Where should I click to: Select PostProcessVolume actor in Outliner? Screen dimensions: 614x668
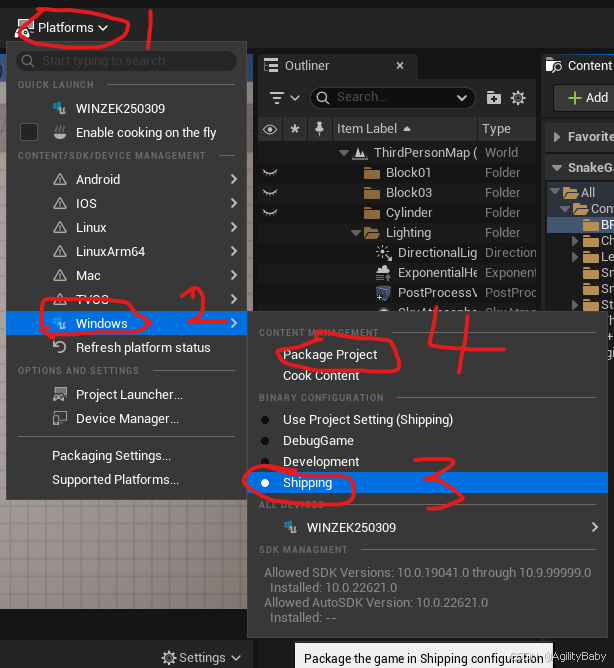(397, 293)
